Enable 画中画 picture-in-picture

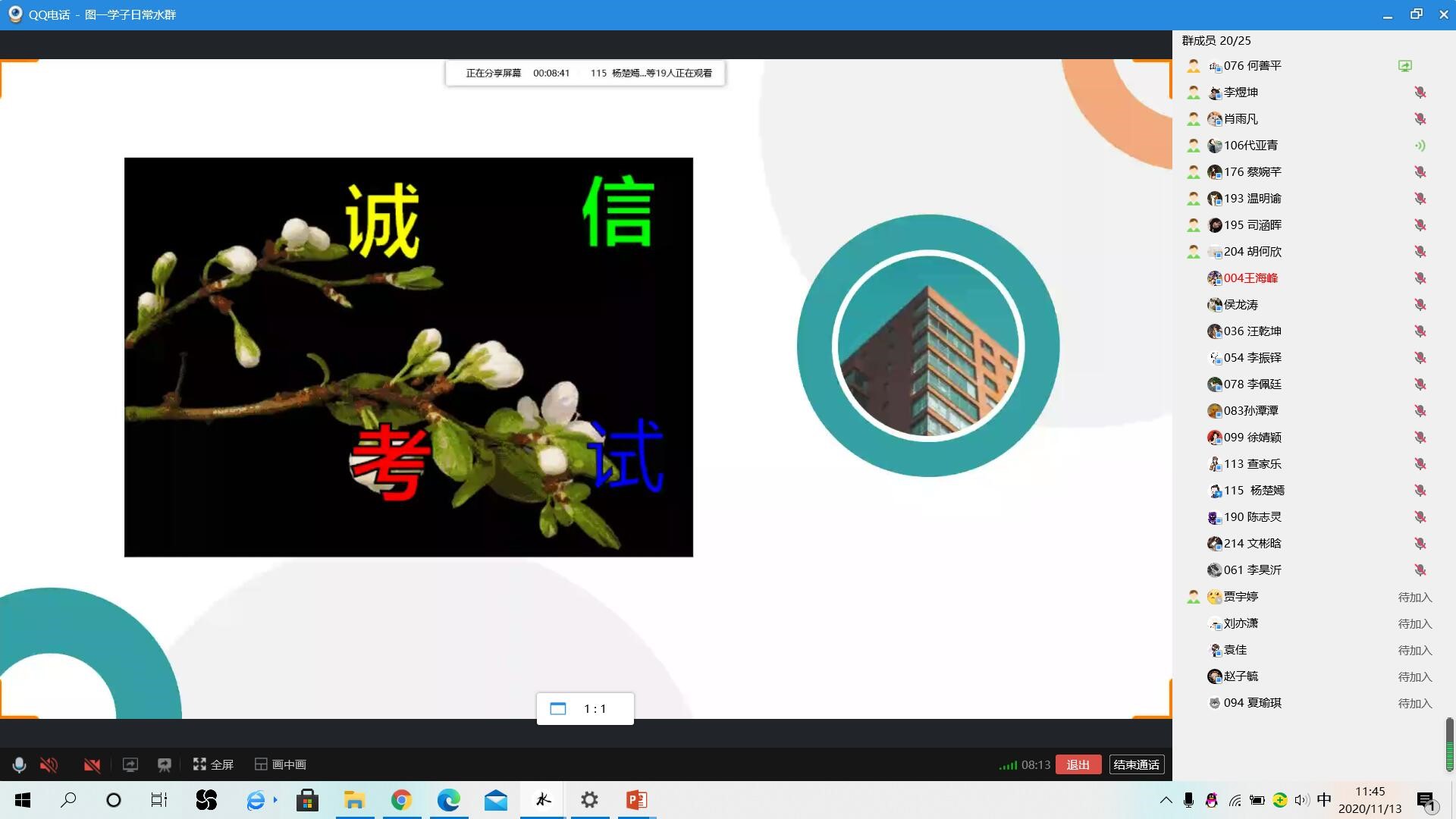(281, 764)
